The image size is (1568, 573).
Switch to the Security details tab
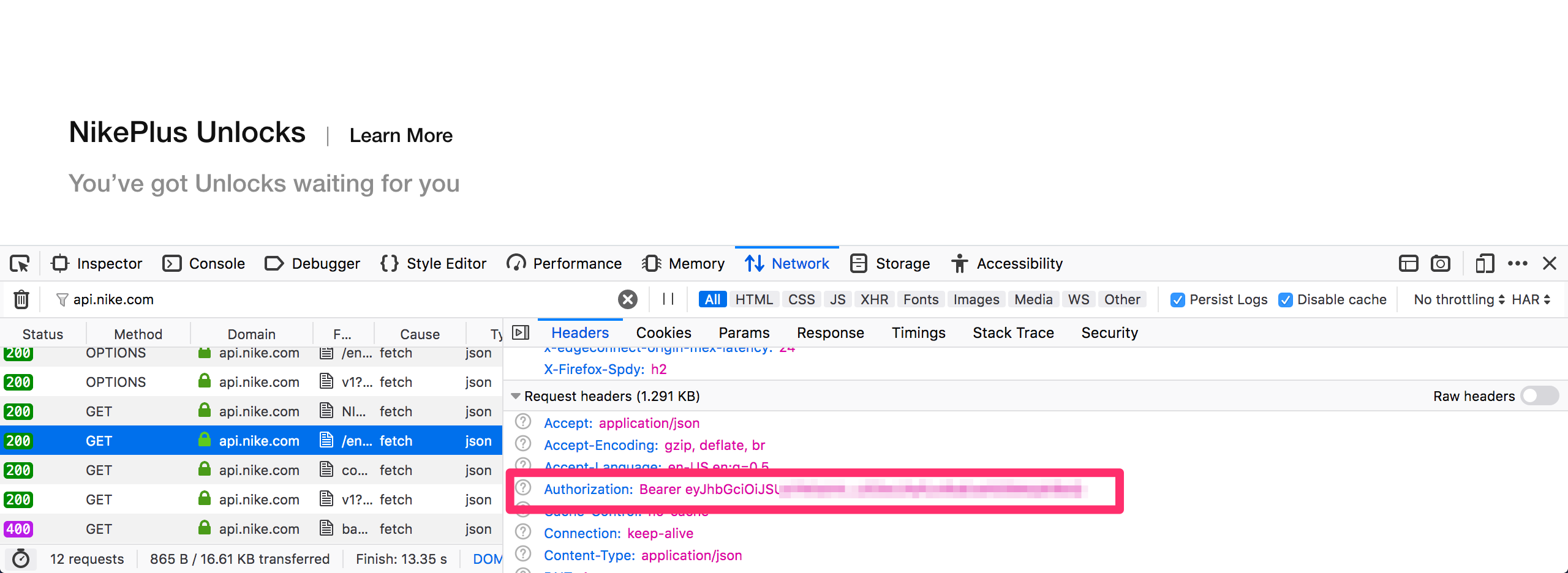(1110, 332)
